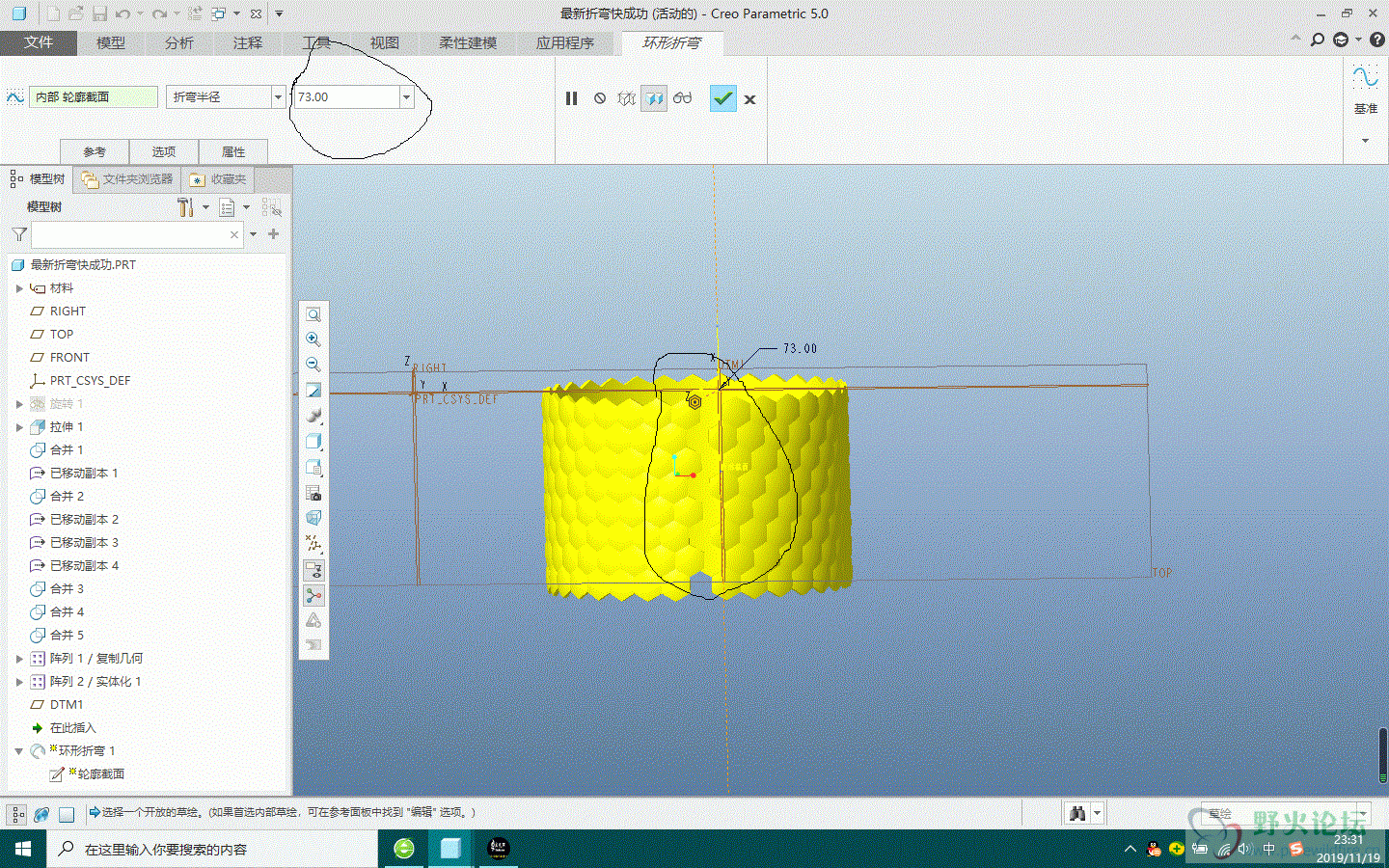Open the saved orientations icon
The image size is (1389, 868).
[x=313, y=468]
